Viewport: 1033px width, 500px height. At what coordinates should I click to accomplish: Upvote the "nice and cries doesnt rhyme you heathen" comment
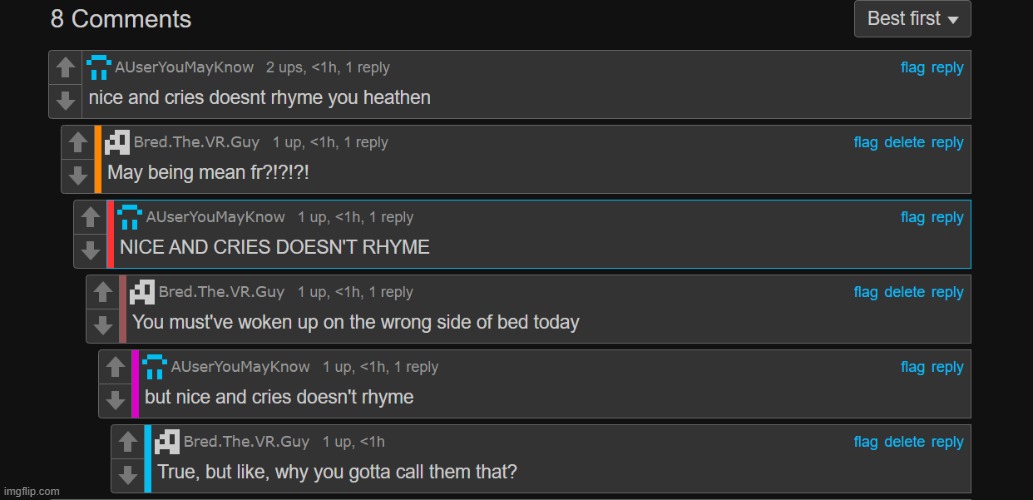pyautogui.click(x=65, y=68)
